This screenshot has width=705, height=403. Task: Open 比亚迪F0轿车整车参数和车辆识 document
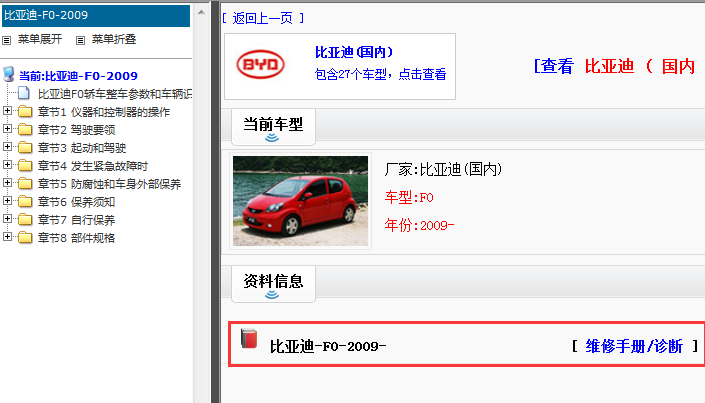(115, 94)
